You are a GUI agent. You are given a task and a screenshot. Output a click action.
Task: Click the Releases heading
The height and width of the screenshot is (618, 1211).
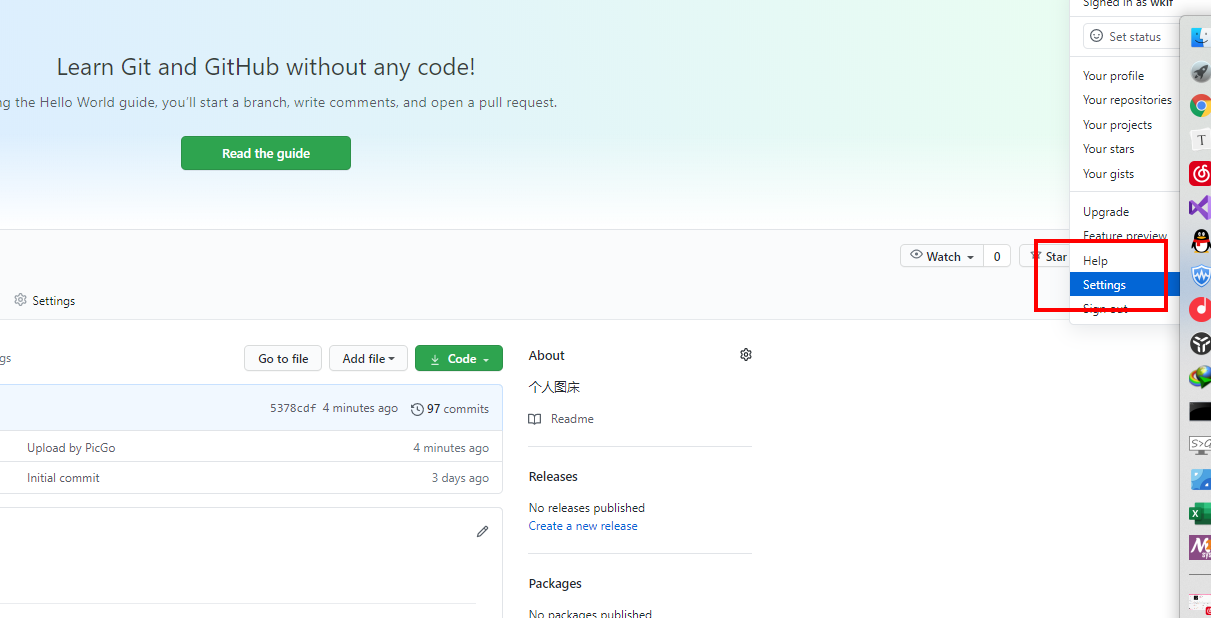(553, 477)
